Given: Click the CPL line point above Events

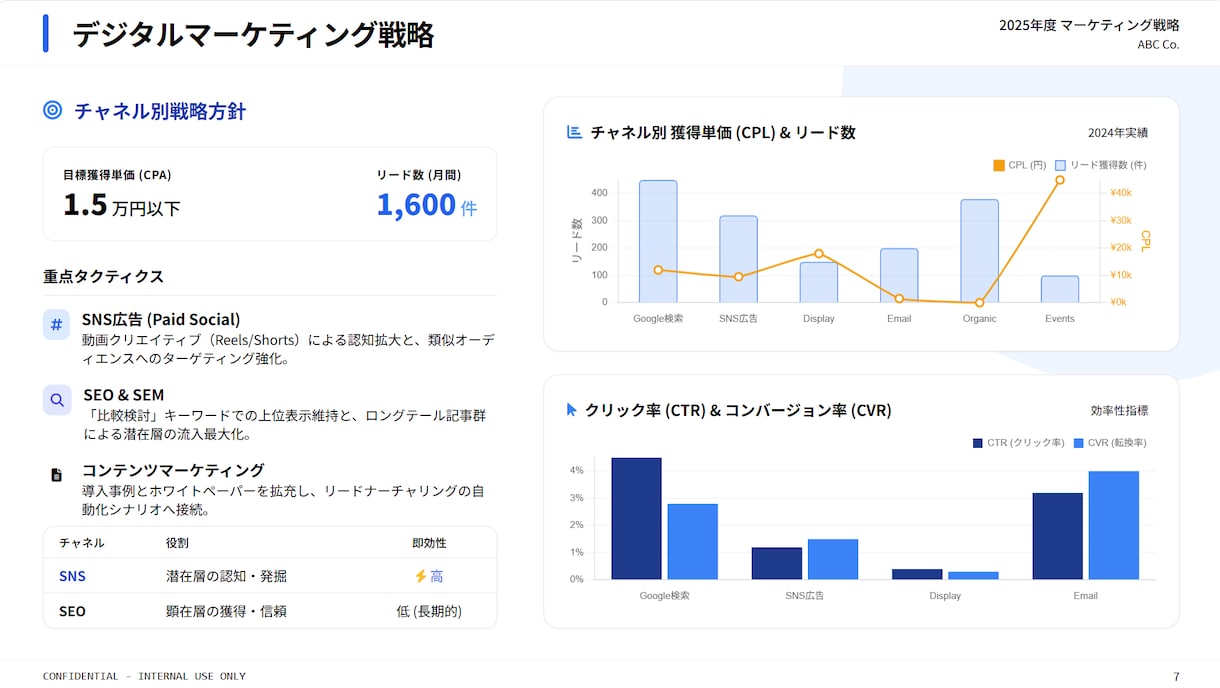Looking at the screenshot, I should click(x=1060, y=180).
